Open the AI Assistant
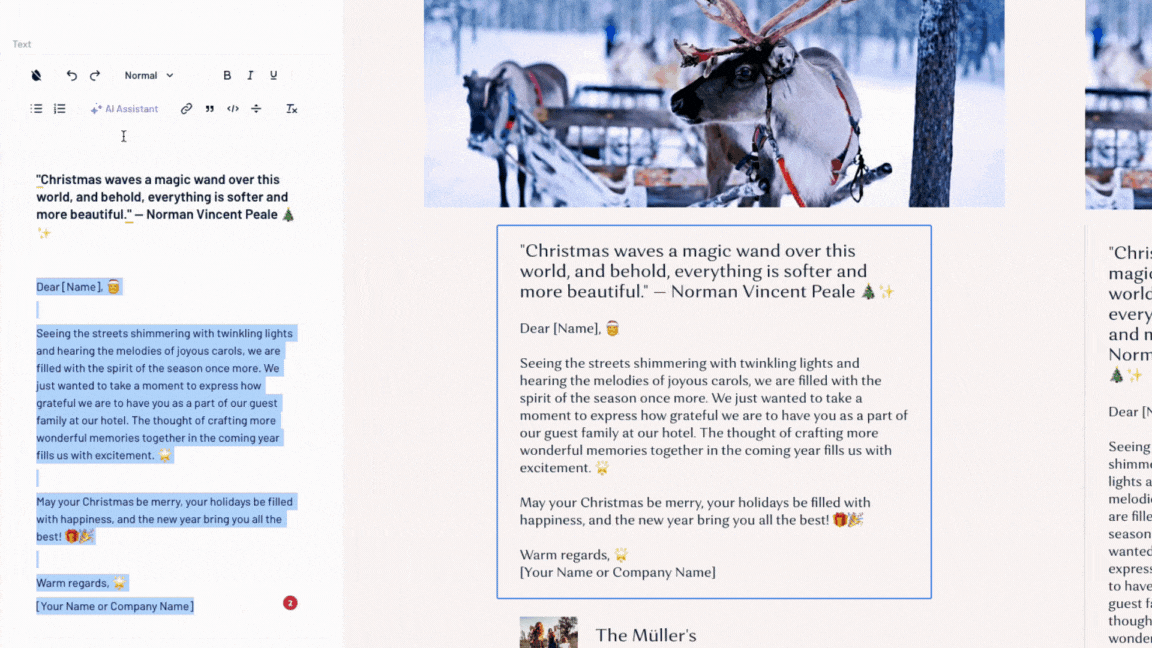This screenshot has height=648, width=1152. (x=124, y=109)
